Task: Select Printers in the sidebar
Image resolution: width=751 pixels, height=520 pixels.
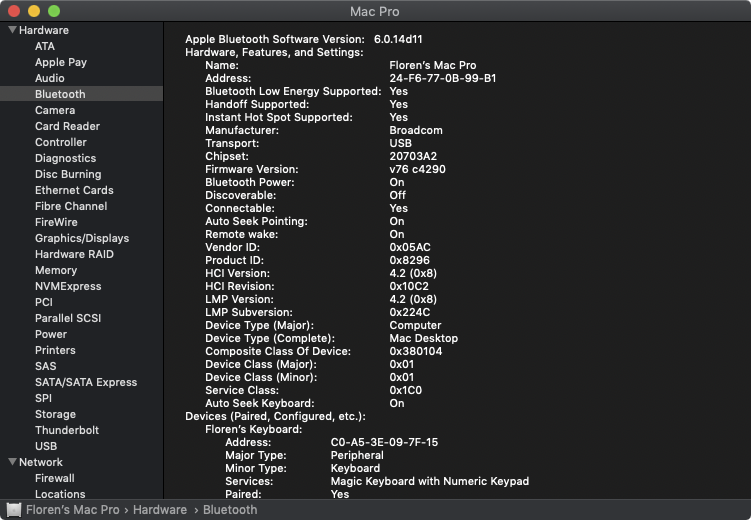Action: [55, 350]
